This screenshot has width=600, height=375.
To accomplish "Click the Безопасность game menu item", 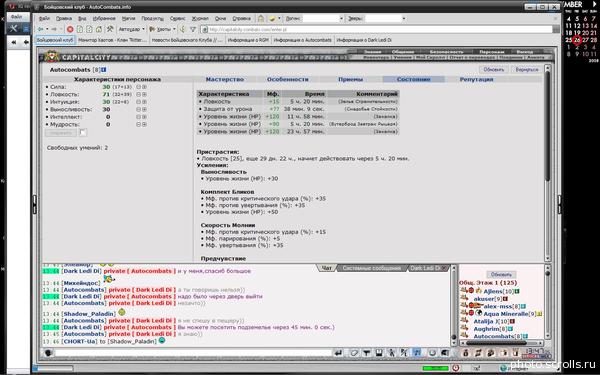I will (x=446, y=52).
